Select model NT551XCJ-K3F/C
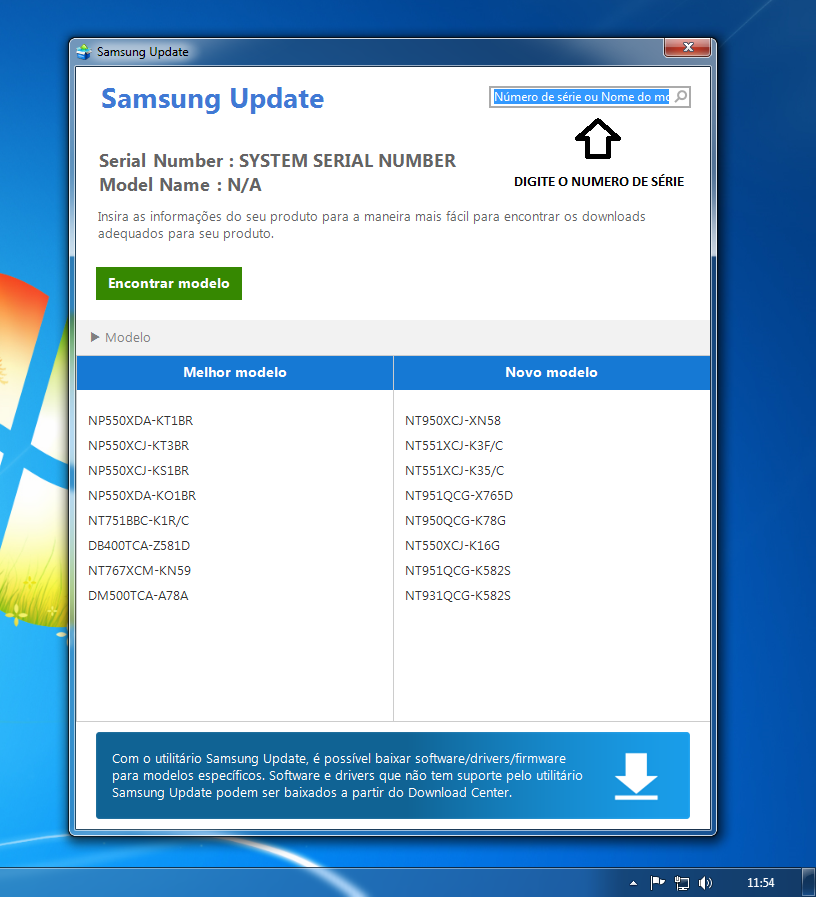The height and width of the screenshot is (897, 816). pos(454,446)
